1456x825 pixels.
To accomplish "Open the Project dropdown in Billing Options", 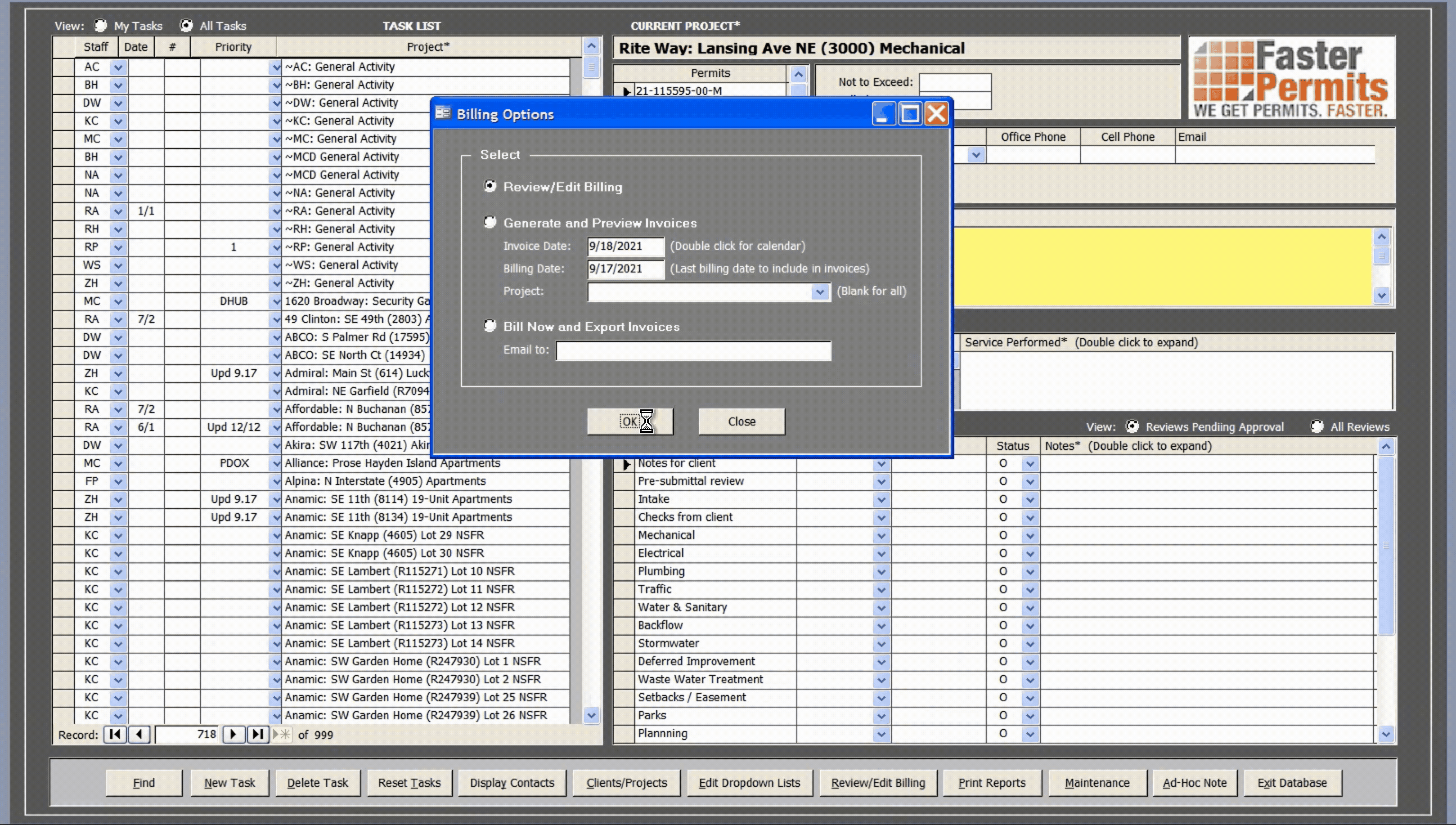I will click(x=820, y=292).
